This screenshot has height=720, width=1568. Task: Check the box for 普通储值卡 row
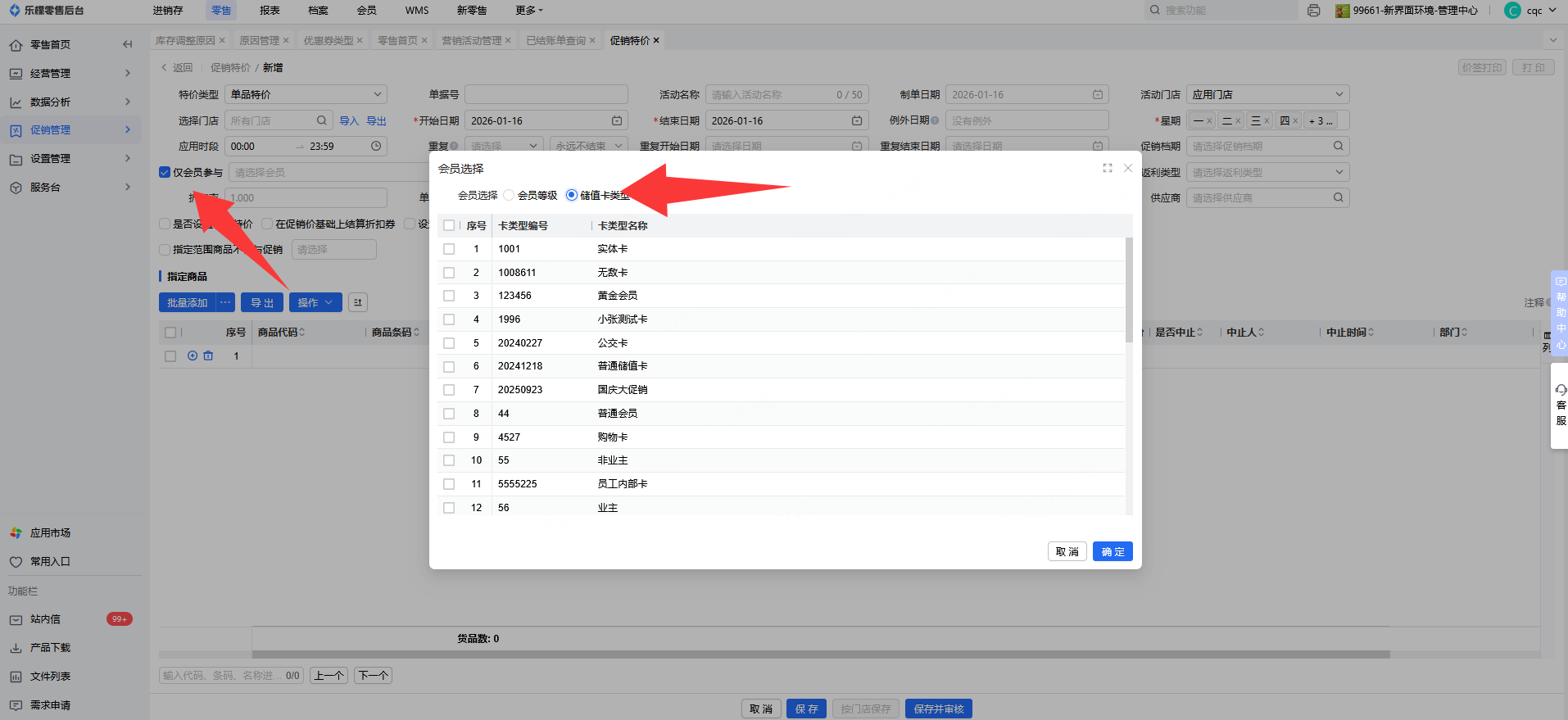pos(449,366)
